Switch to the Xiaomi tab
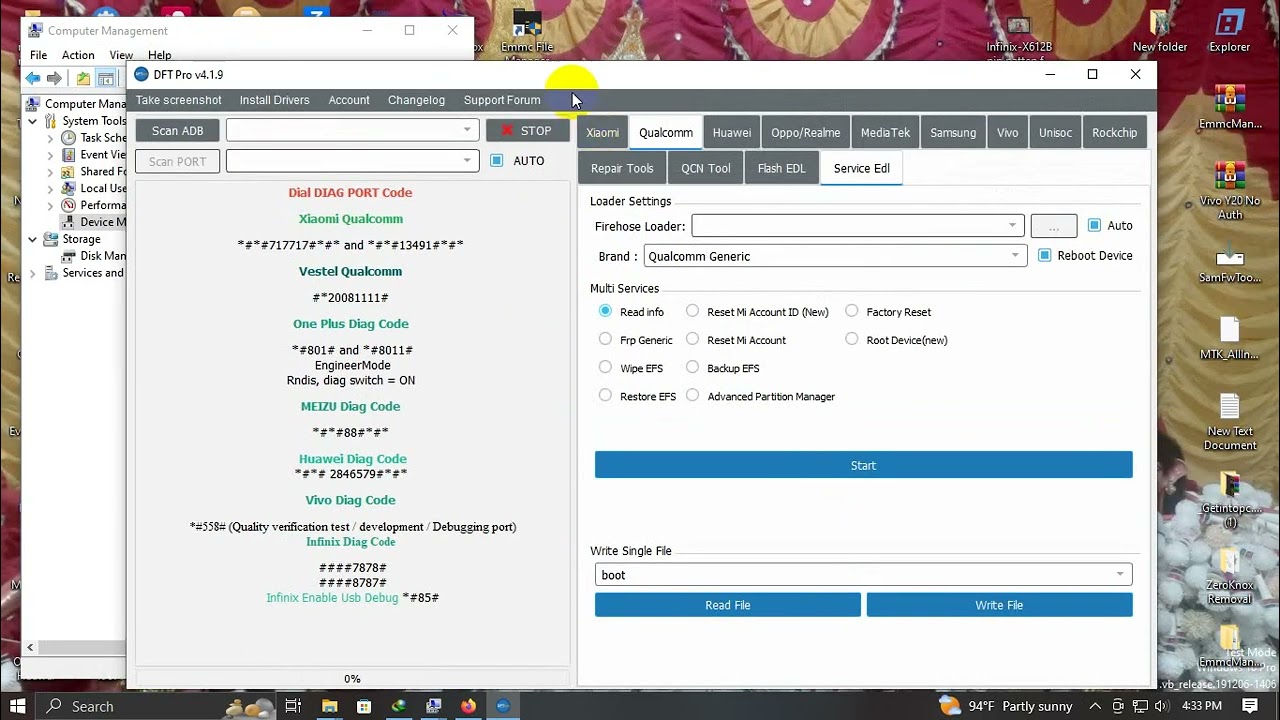 click(602, 132)
